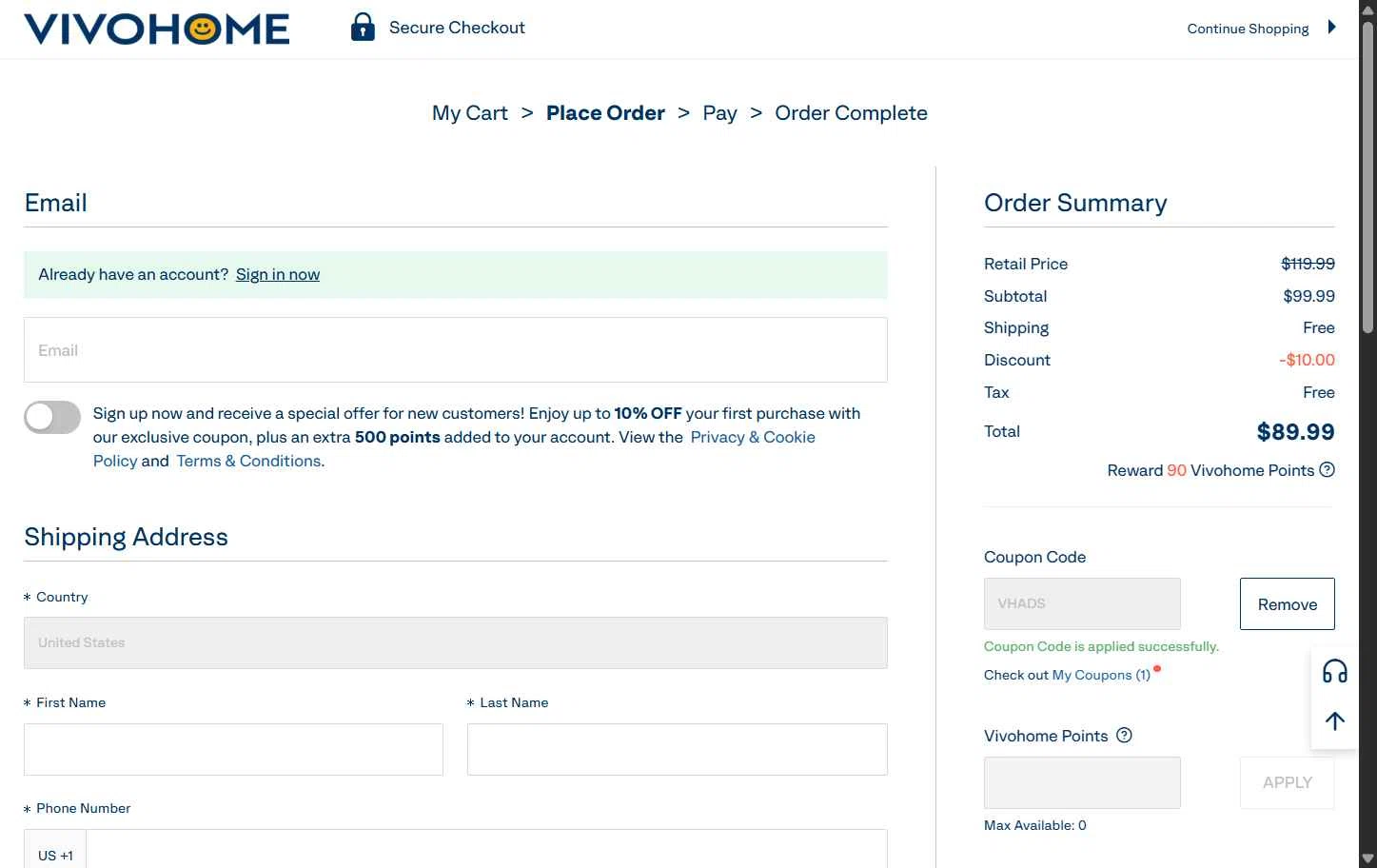Image resolution: width=1377 pixels, height=868 pixels.
Task: Click the Sign in now link
Action: (x=278, y=274)
